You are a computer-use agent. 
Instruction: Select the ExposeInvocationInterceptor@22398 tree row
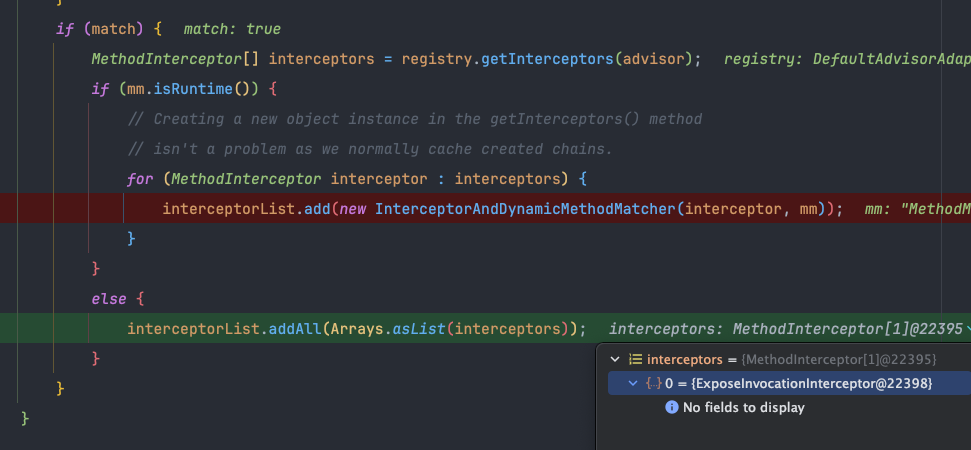(790, 383)
